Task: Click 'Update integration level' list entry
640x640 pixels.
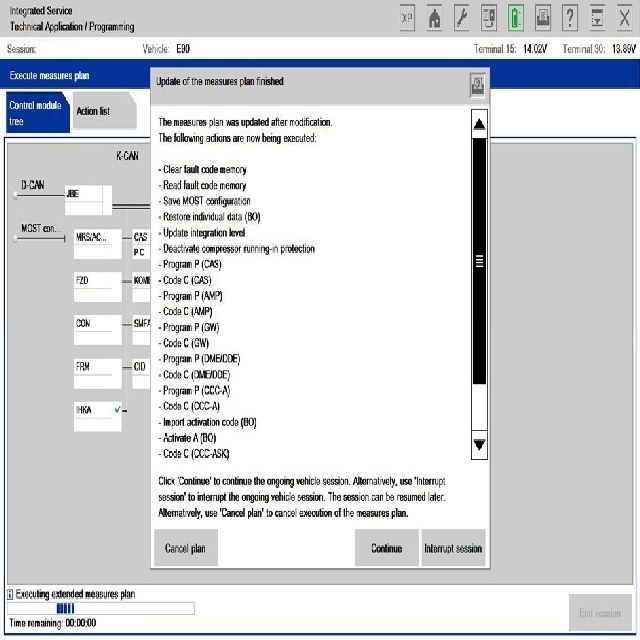Action: tap(202, 233)
